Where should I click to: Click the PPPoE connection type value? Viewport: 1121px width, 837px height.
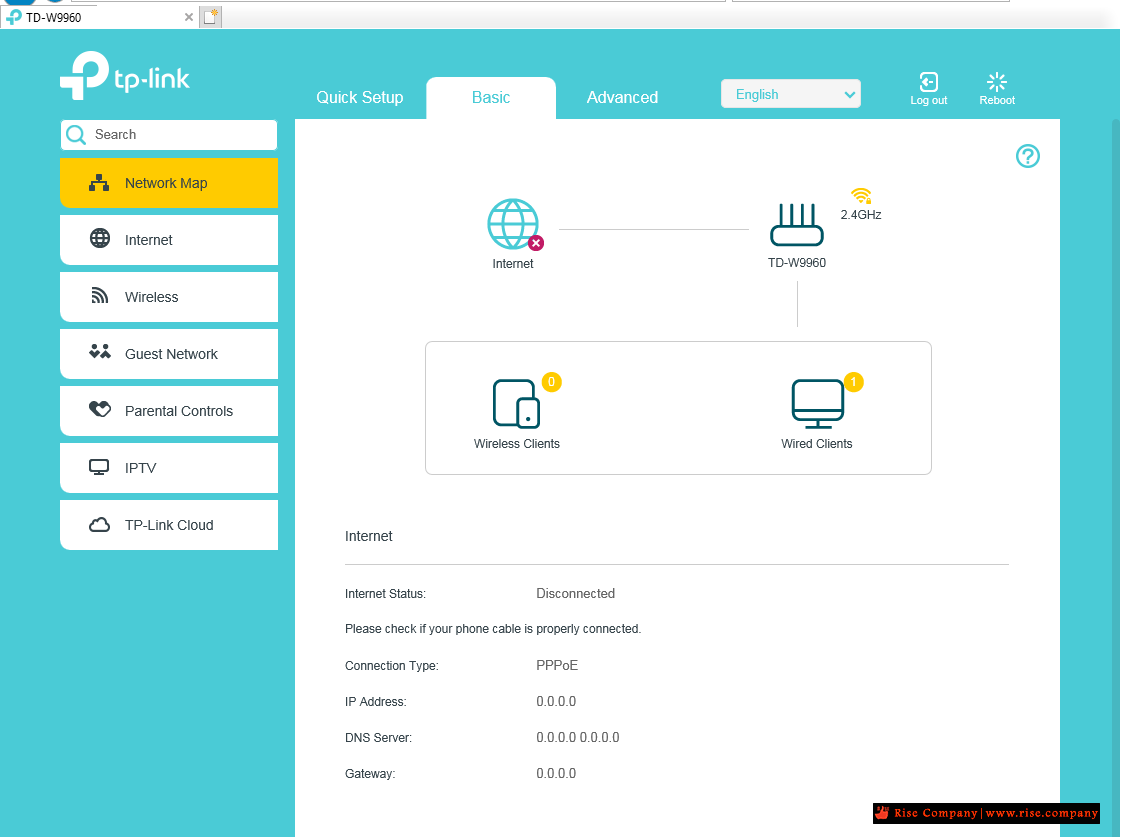coord(557,665)
